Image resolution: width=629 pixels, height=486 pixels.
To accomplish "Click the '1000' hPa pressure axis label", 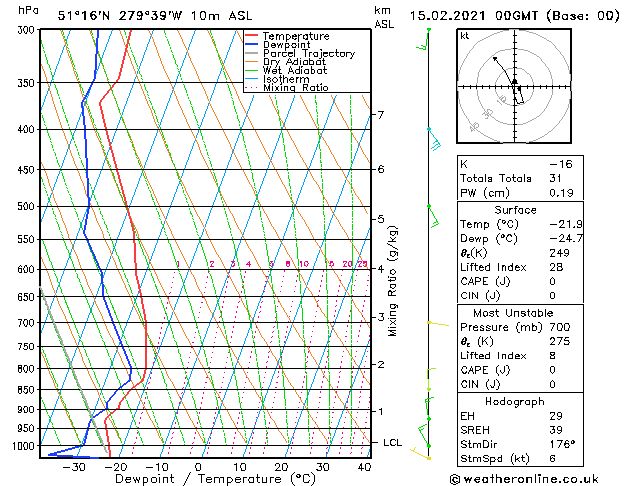I will coord(26,446).
